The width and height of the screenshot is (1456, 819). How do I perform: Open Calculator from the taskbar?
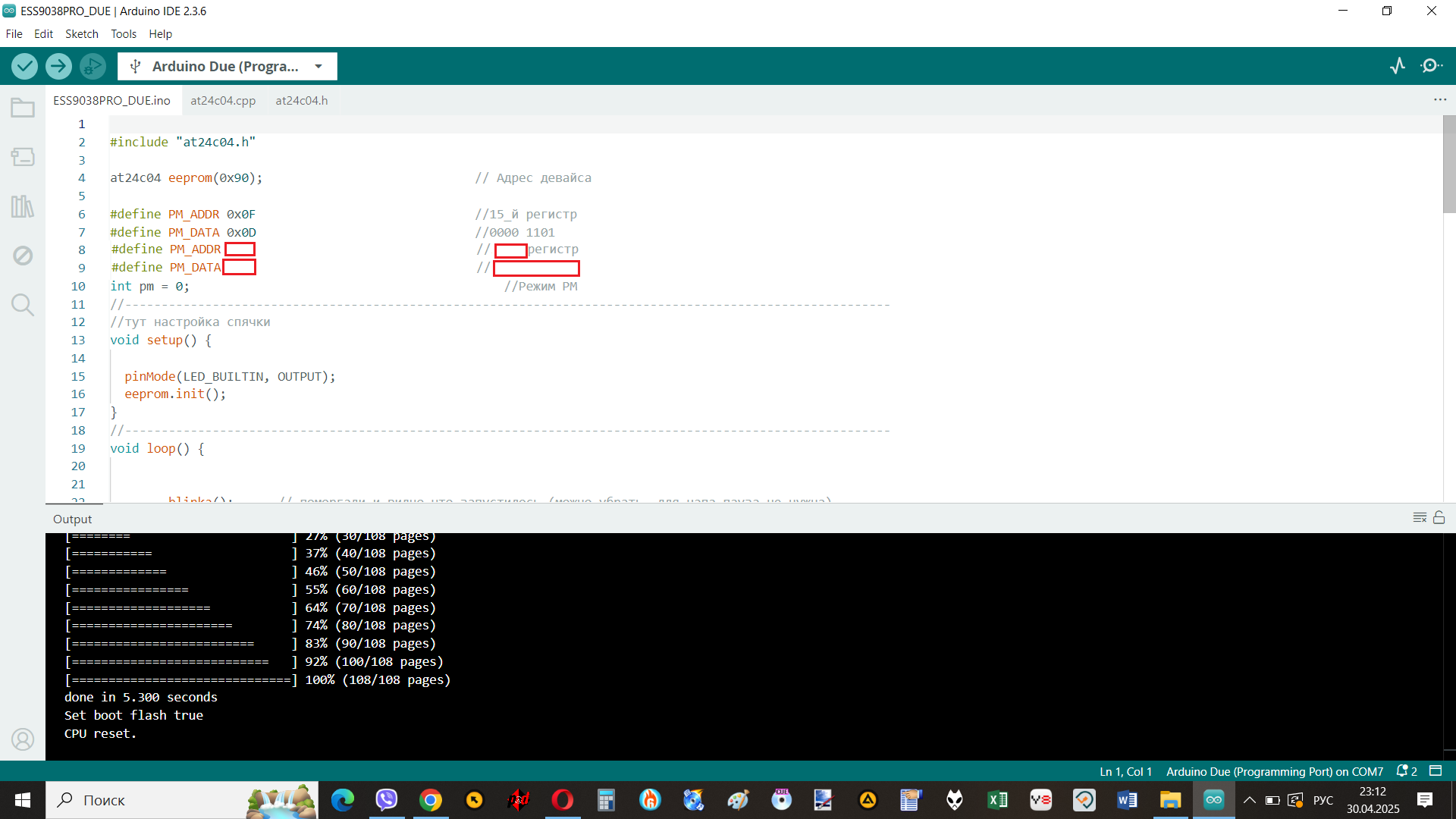tap(605, 800)
